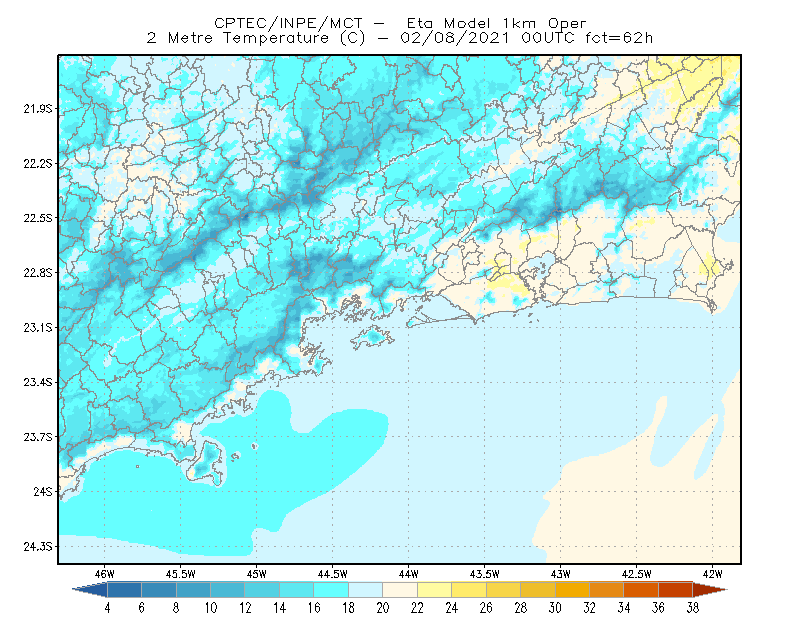
Task: Click the latitude label "23.4S"
Action: tap(38, 382)
